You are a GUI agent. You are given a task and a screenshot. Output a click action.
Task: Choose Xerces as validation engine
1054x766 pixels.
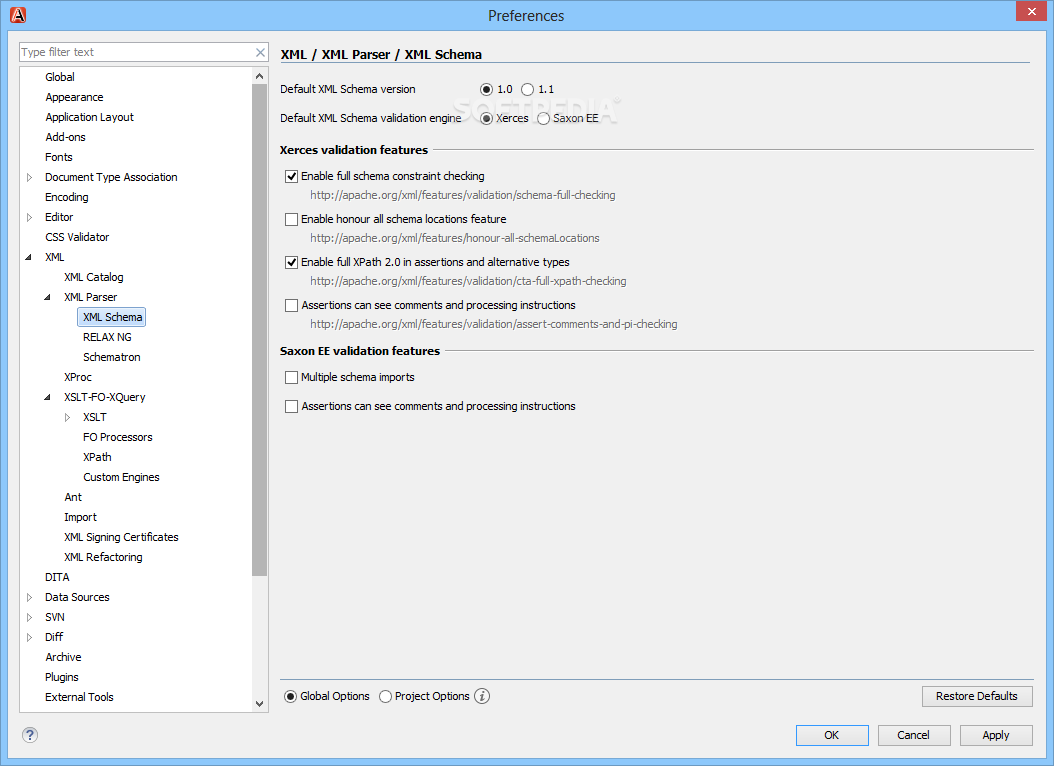(x=487, y=118)
